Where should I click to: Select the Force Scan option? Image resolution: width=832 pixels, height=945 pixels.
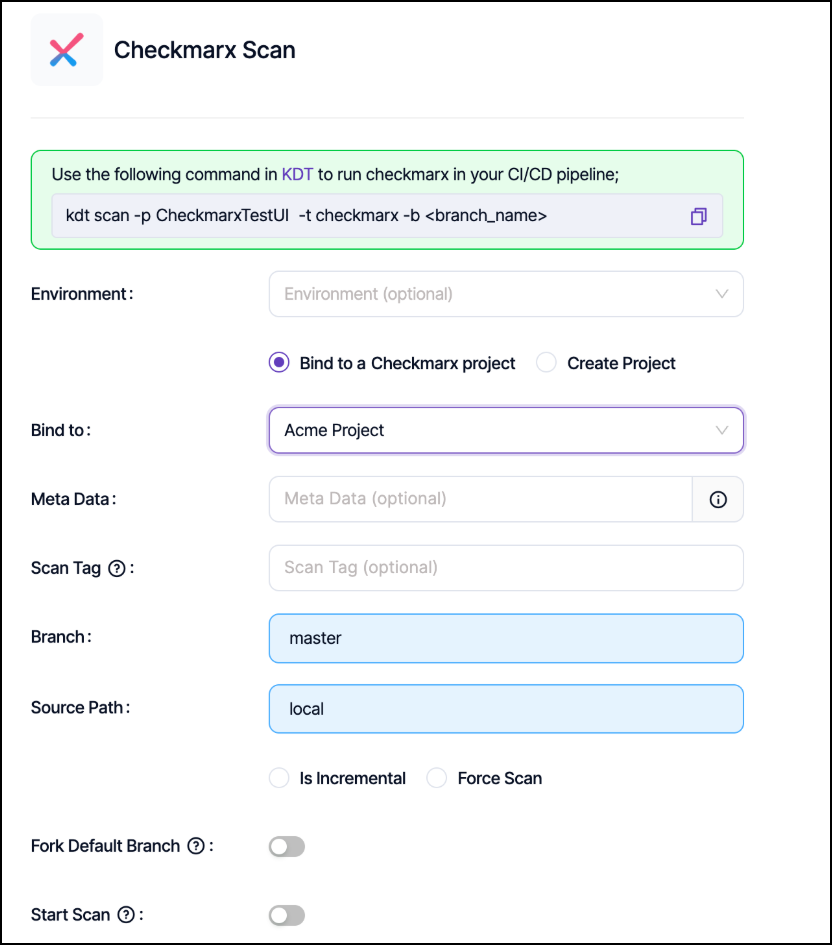[437, 778]
